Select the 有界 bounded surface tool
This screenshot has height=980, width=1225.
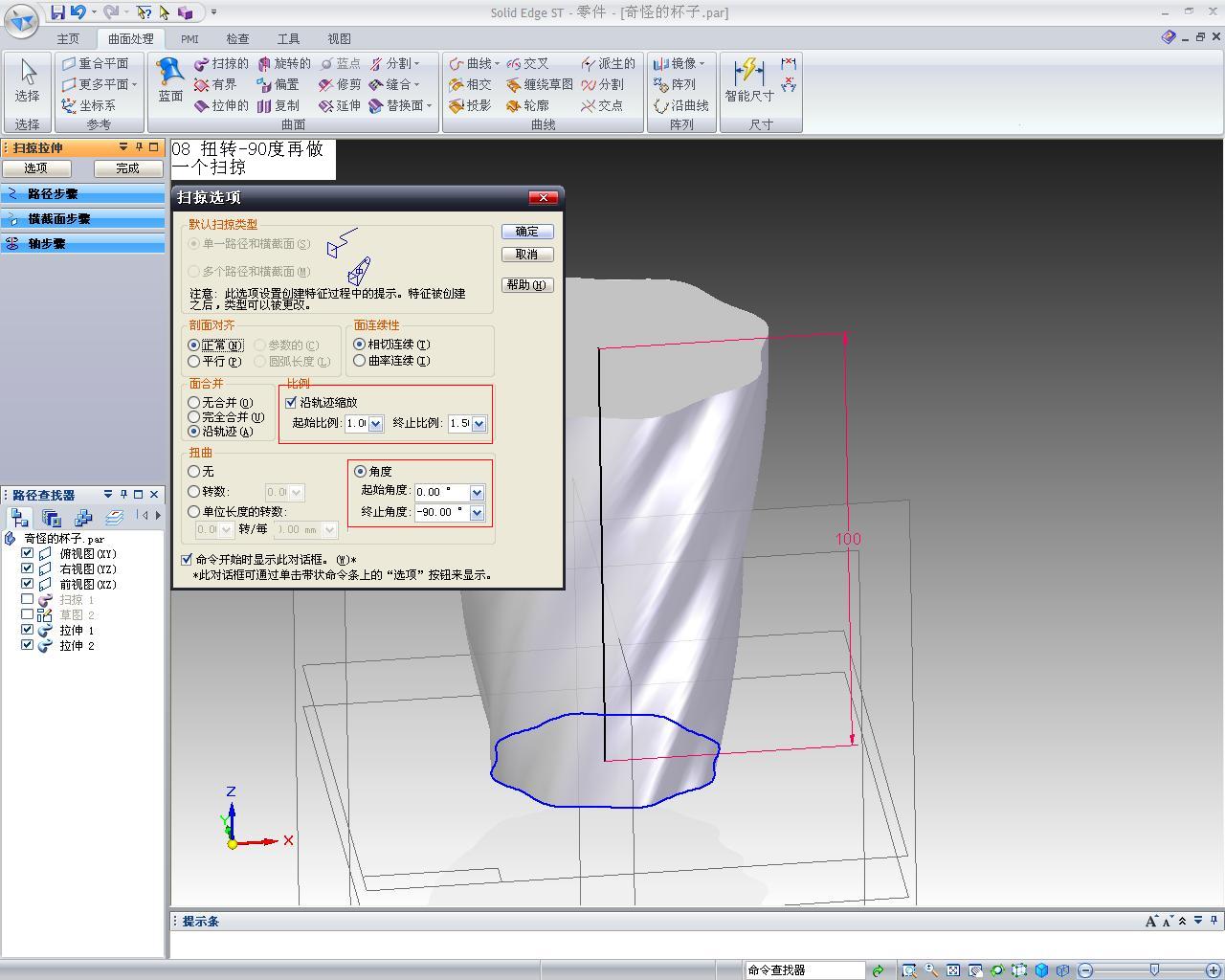pyautogui.click(x=215, y=84)
